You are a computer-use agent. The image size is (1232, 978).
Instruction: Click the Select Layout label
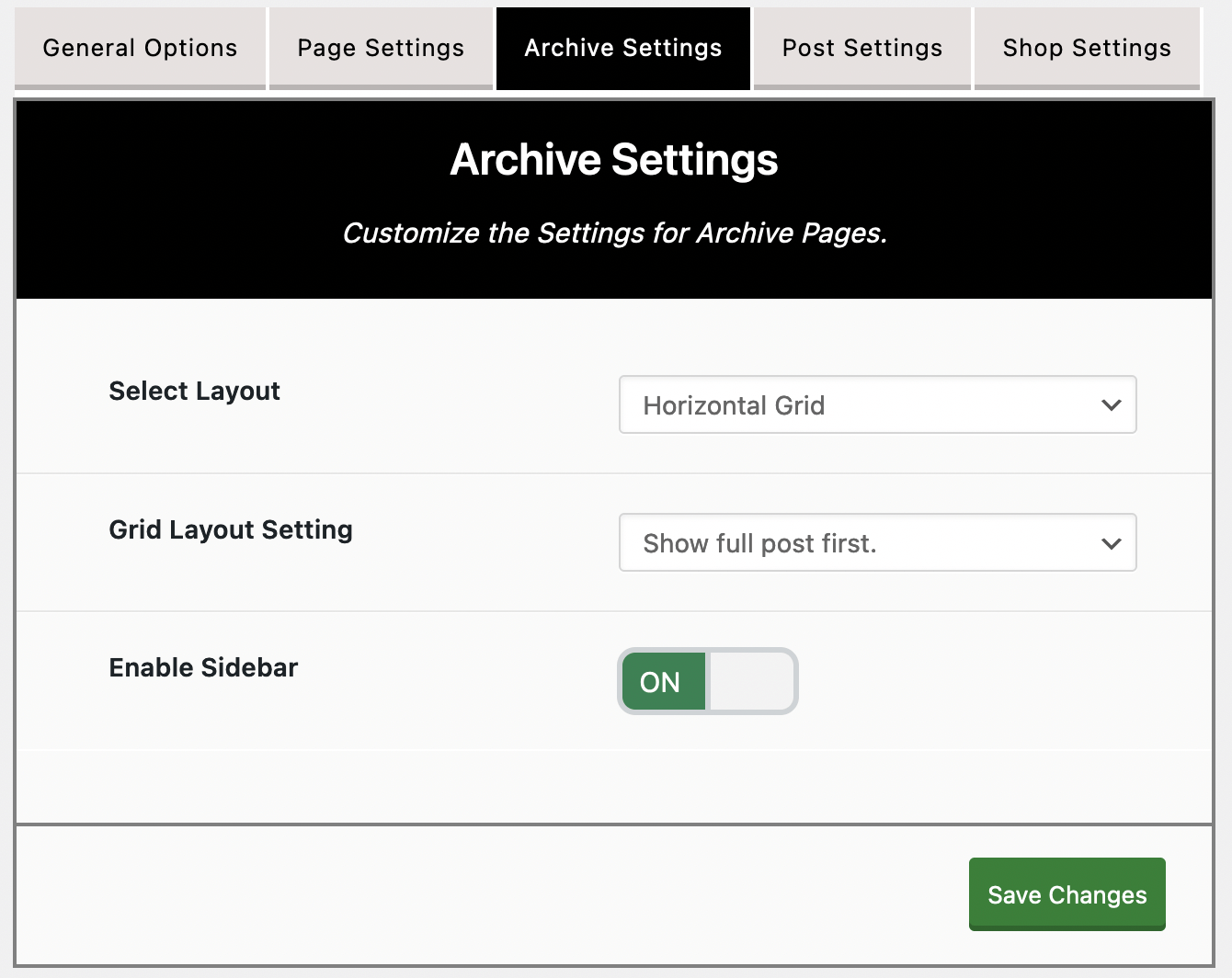click(194, 391)
